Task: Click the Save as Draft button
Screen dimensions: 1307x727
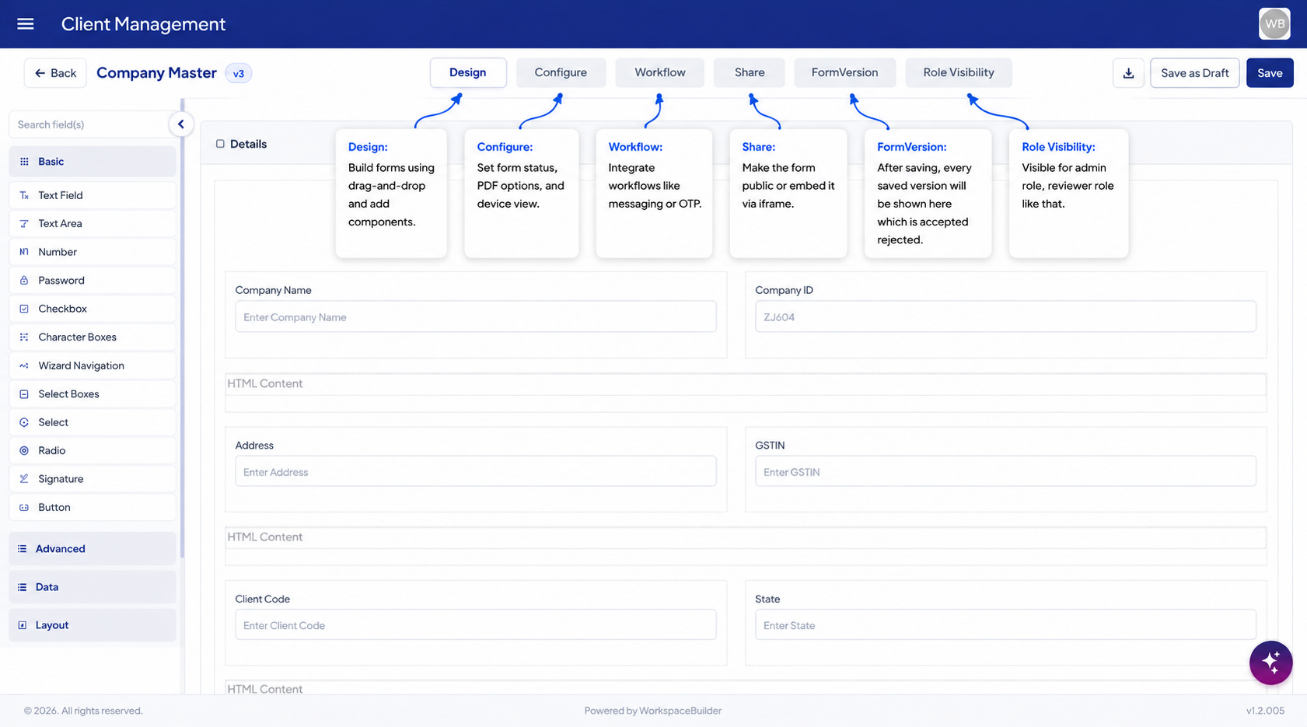Action: tap(1194, 73)
